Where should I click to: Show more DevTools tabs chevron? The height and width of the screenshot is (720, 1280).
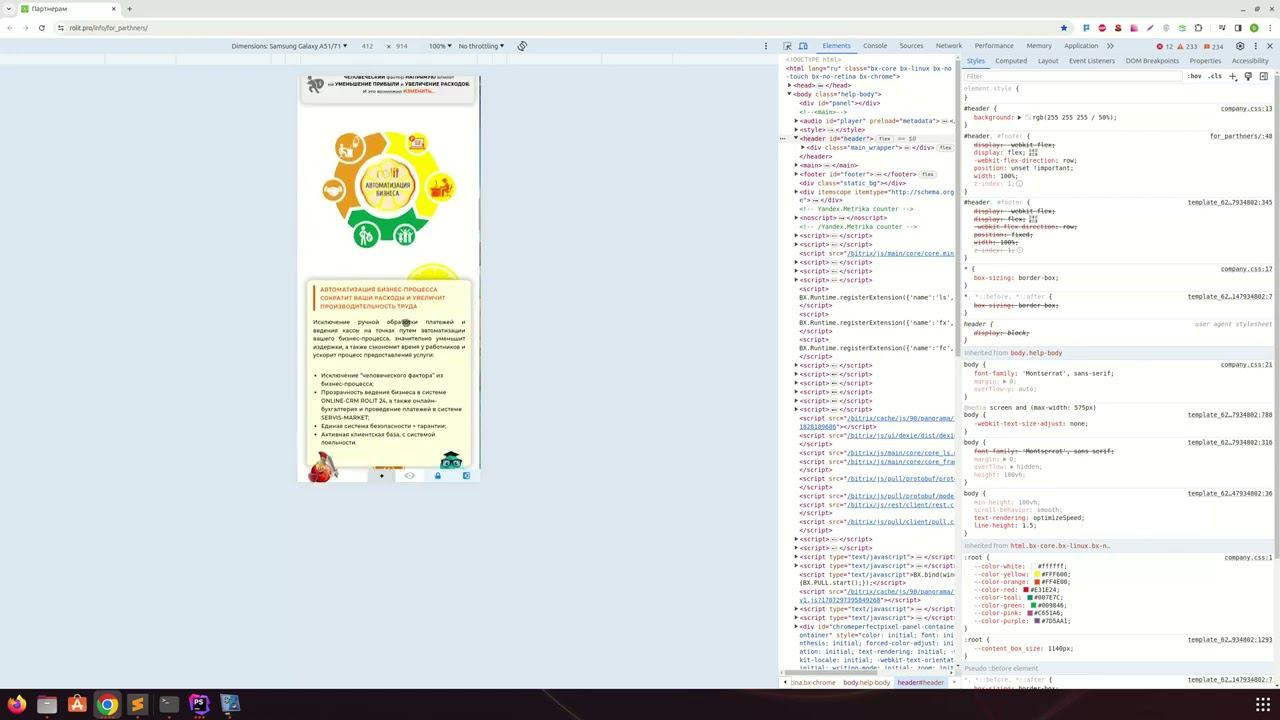point(1110,46)
